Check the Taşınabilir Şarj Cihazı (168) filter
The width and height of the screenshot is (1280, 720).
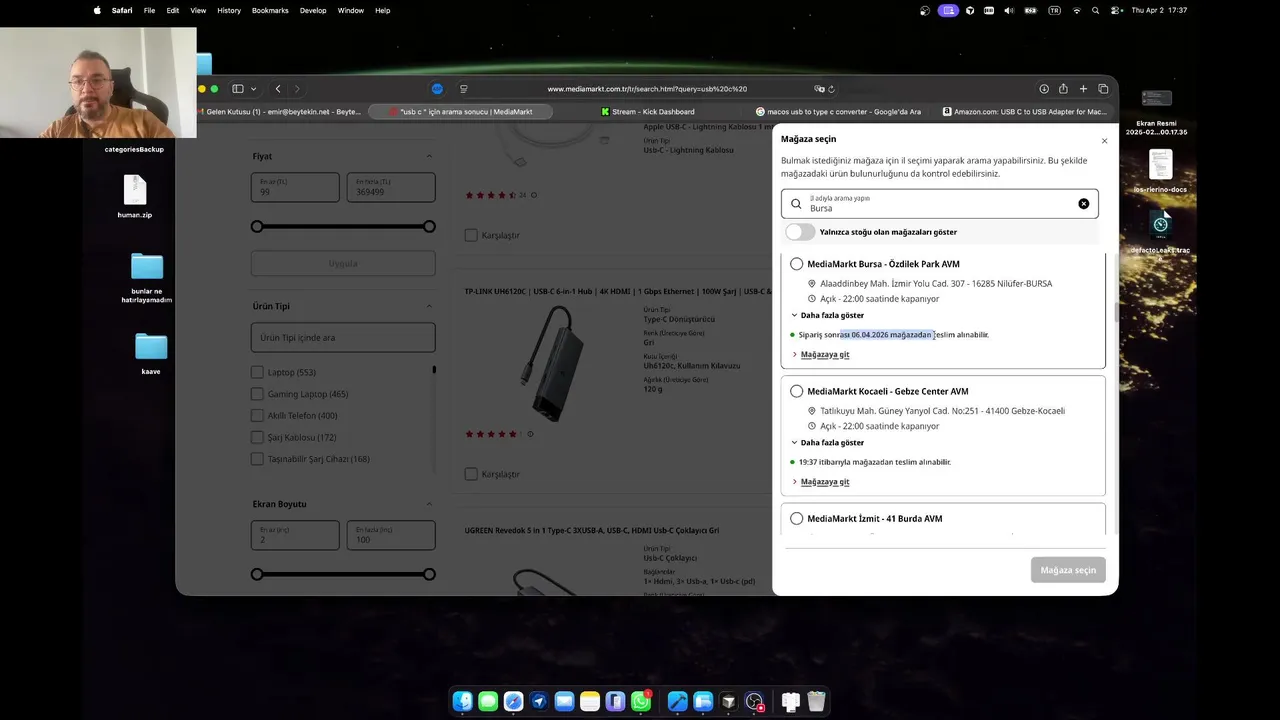coord(257,459)
